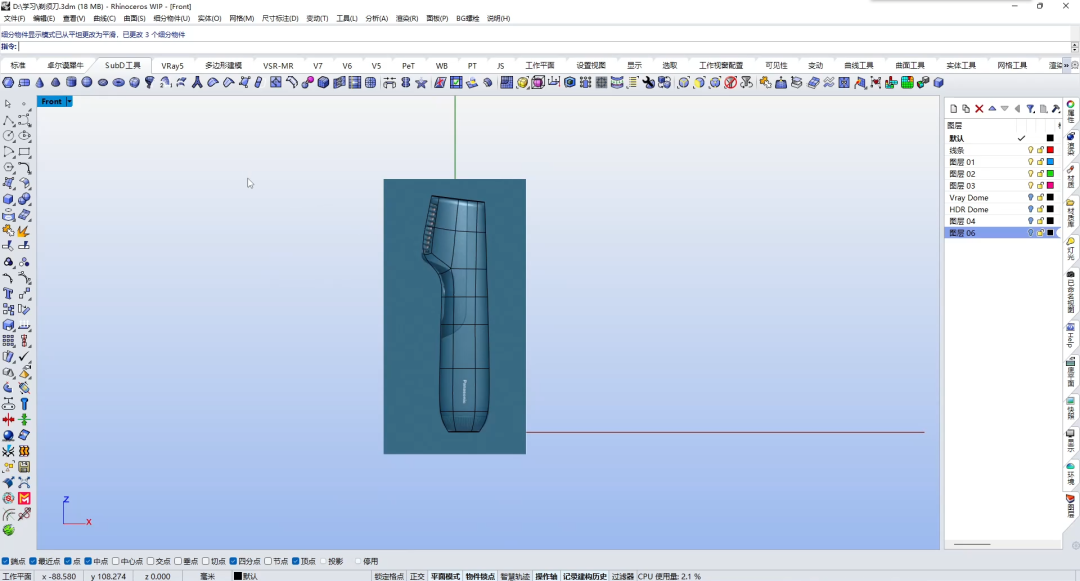
Task: Open the 编辑(E) Edit menu
Action: click(x=44, y=19)
